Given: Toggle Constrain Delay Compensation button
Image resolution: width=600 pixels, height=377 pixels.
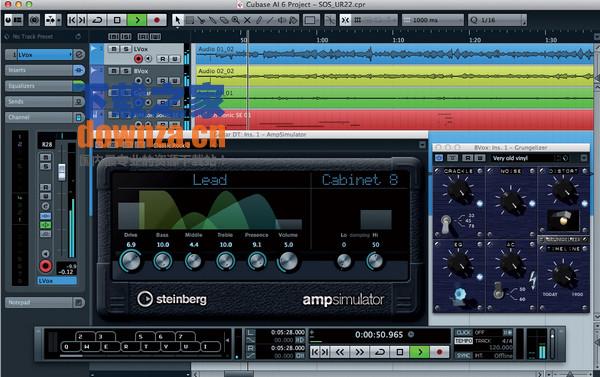Looking at the screenshot, I should point(34,20).
